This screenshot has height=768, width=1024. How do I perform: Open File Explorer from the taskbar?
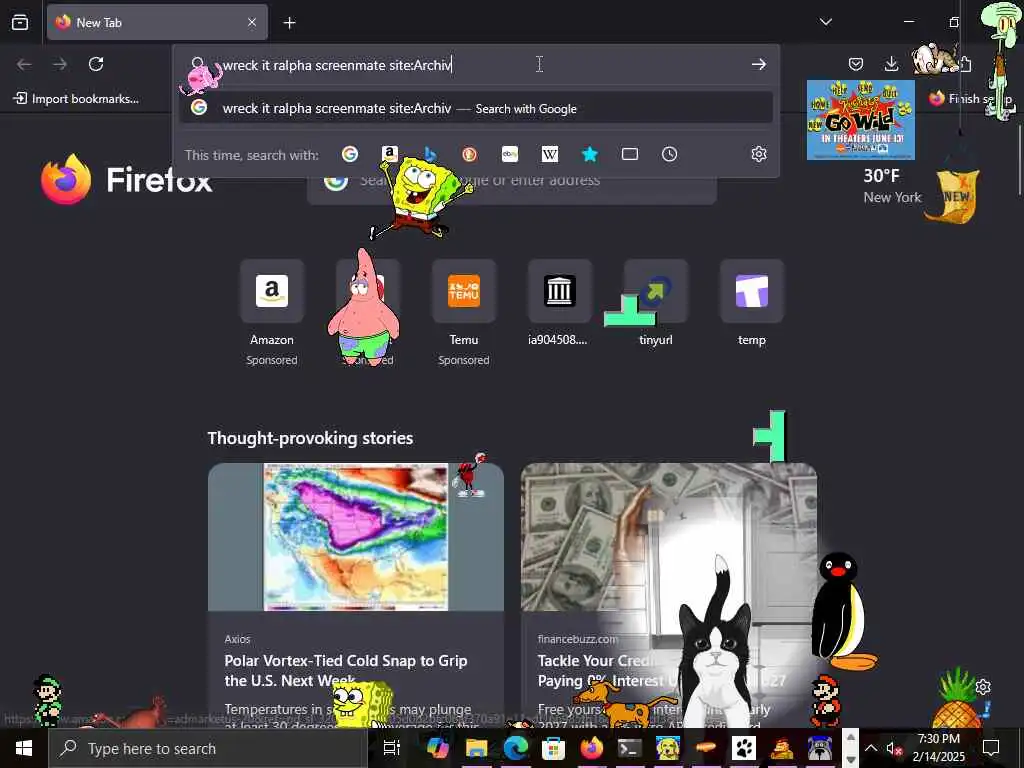pos(476,748)
